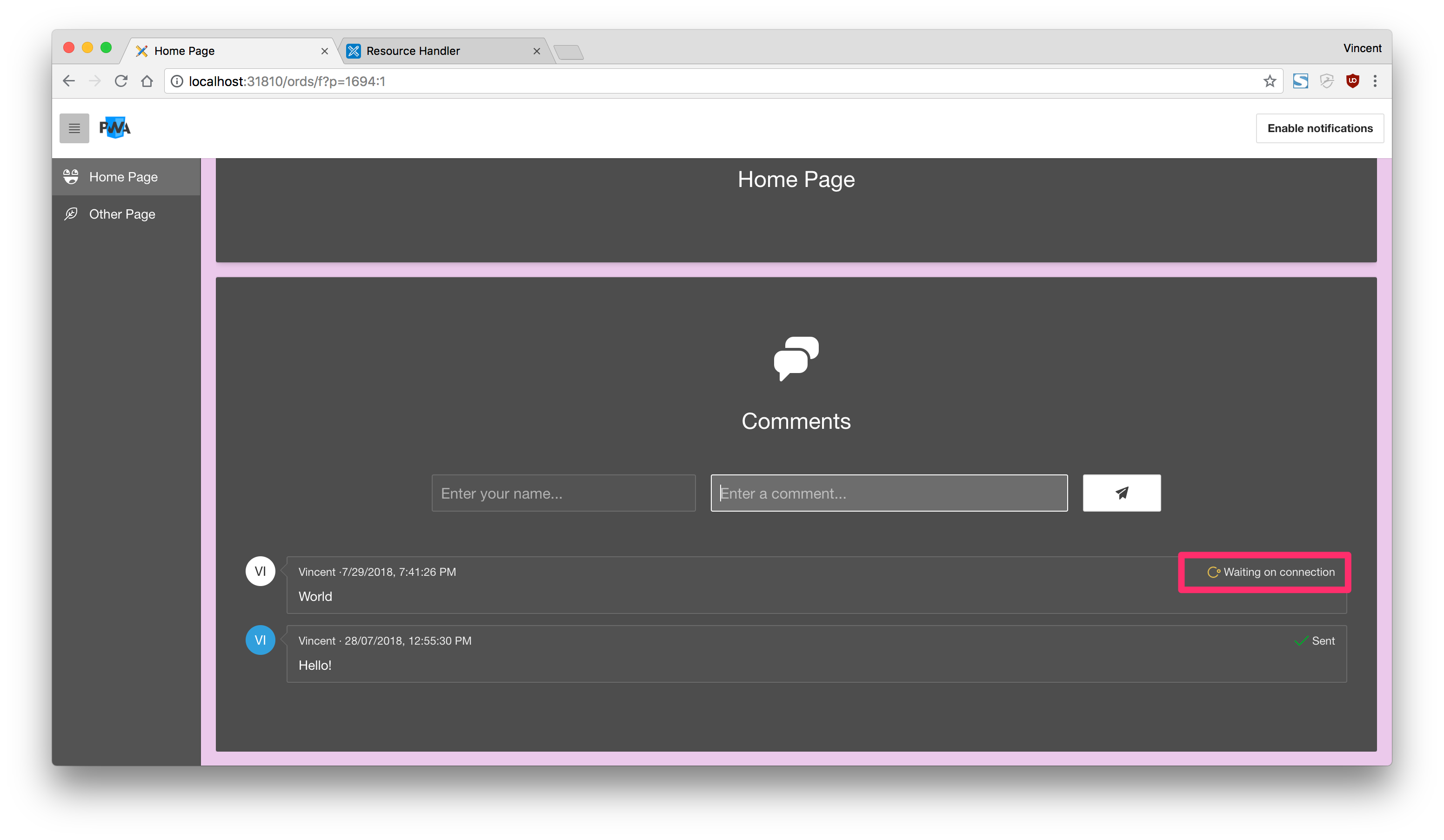View site information icon in address bar
The height and width of the screenshot is (840, 1444).
pos(177,81)
